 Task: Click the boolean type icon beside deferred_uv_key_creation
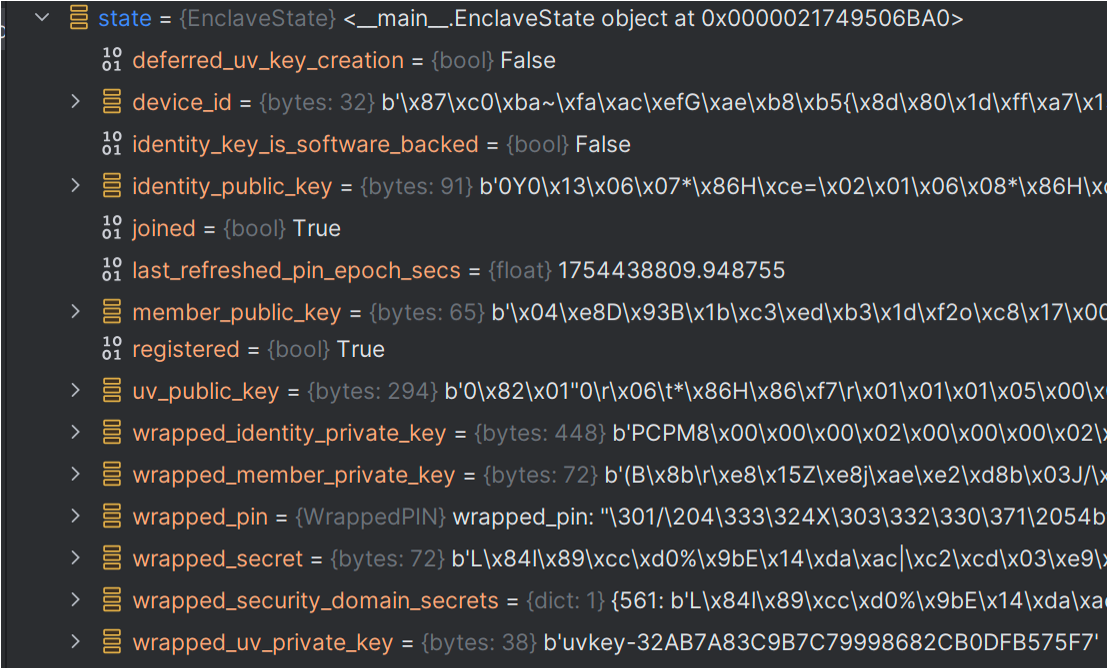(111, 60)
